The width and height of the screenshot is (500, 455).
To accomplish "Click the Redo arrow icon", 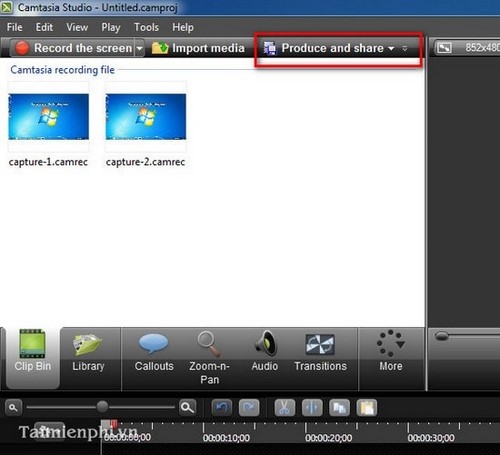I will click(249, 408).
